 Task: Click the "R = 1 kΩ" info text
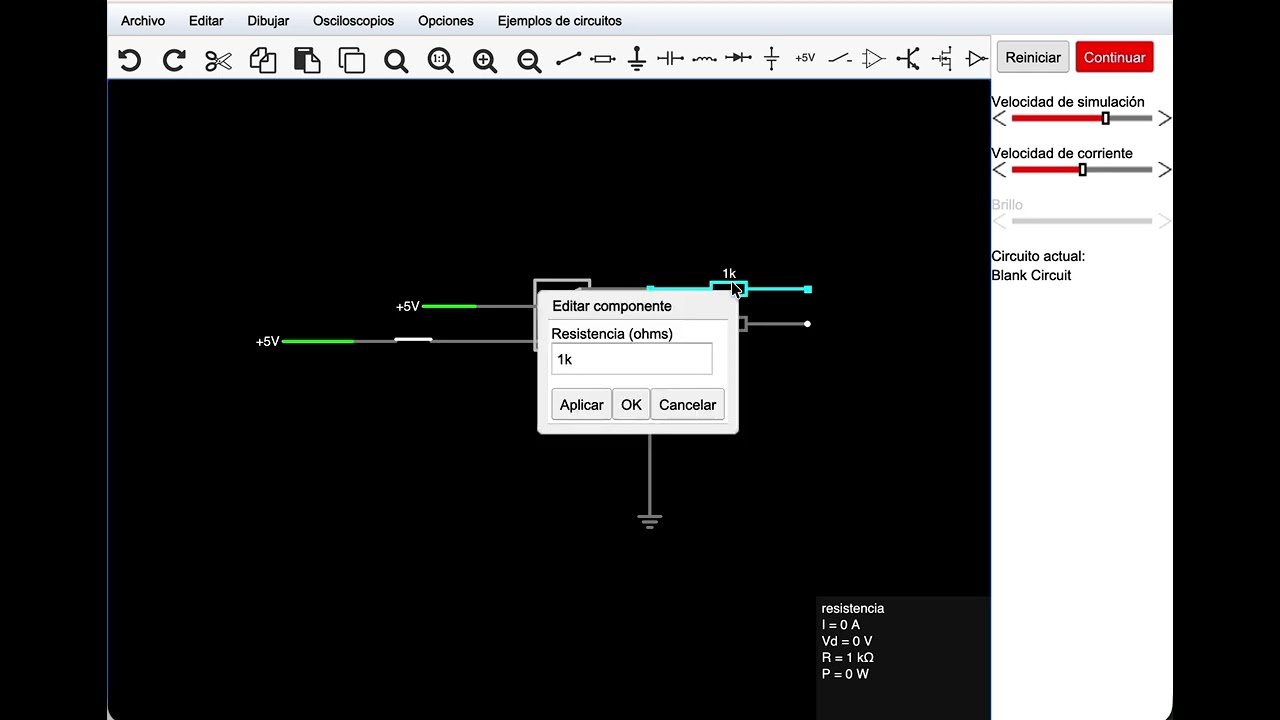(x=848, y=658)
